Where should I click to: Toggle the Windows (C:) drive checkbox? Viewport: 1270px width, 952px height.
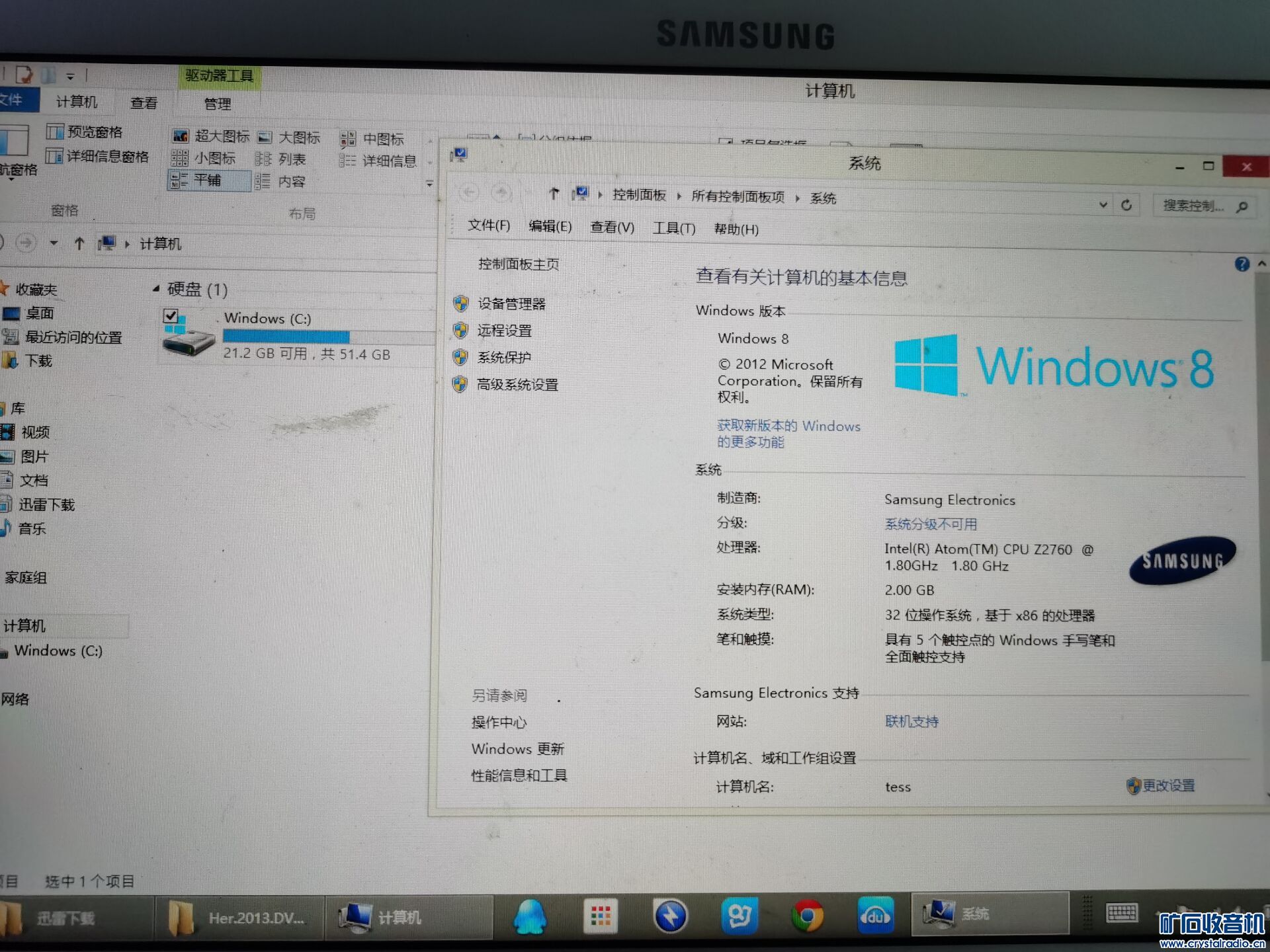point(171,315)
